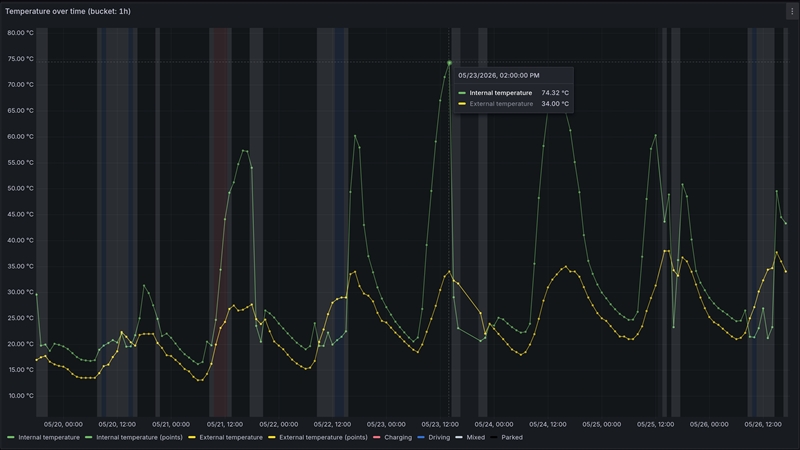Click the '50.00 °C' y-axis label
Image resolution: width=800 pixels, height=450 pixels.
pyautogui.click(x=20, y=188)
